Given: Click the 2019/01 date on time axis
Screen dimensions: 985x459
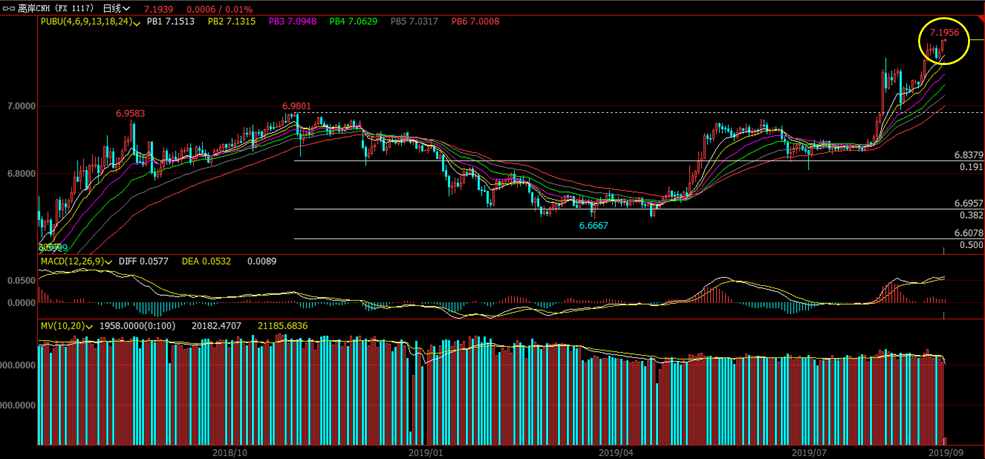Looking at the screenshot, I should coord(425,452).
